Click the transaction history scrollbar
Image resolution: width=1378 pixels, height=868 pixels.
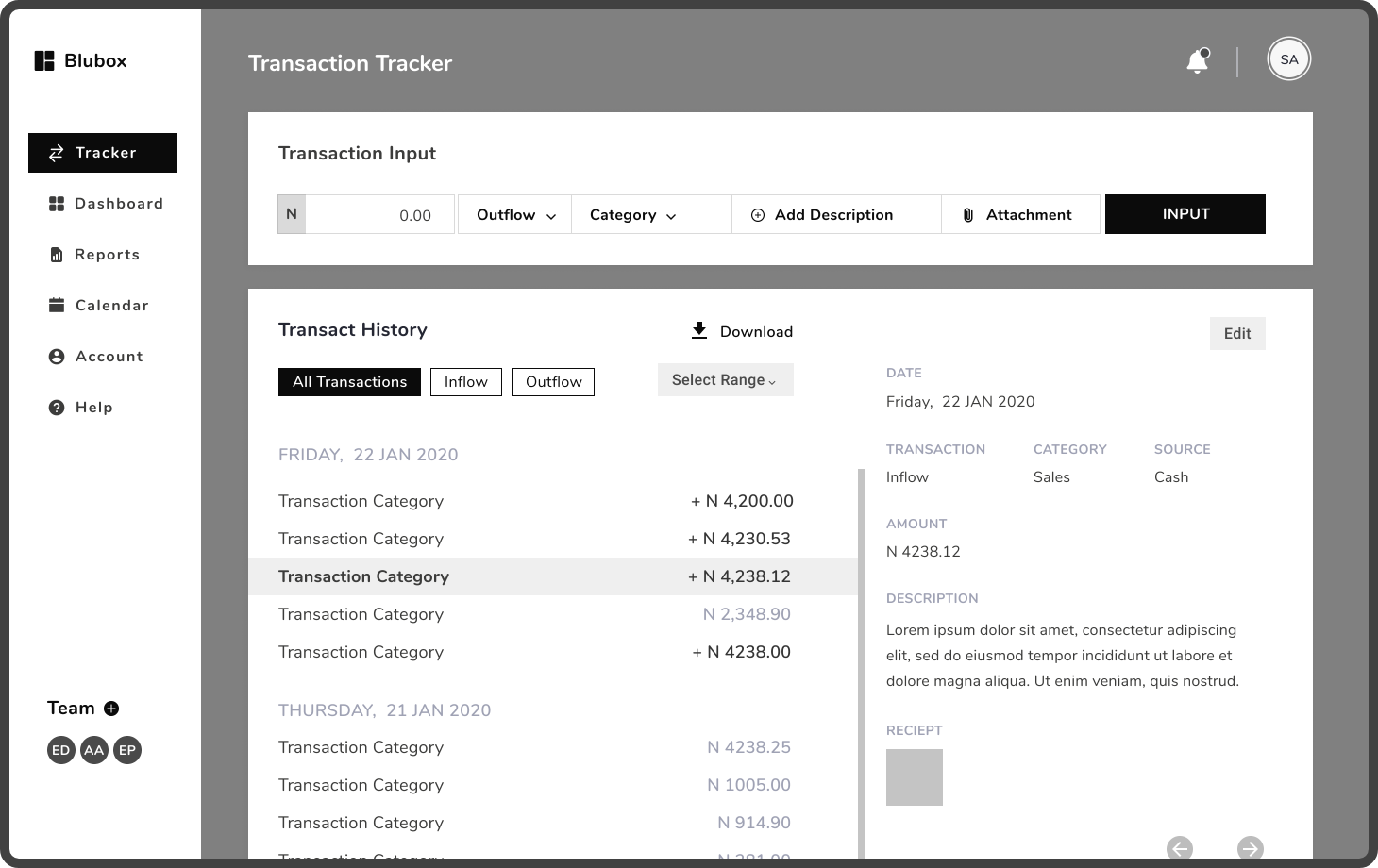coord(860,660)
